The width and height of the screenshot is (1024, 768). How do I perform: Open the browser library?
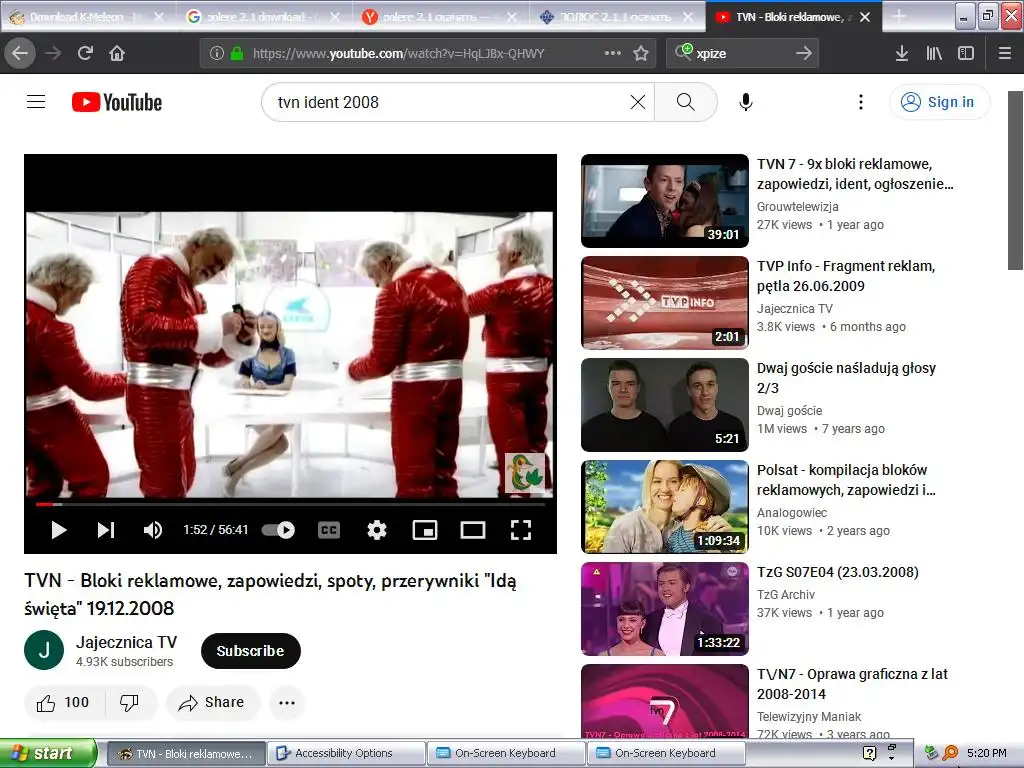934,53
